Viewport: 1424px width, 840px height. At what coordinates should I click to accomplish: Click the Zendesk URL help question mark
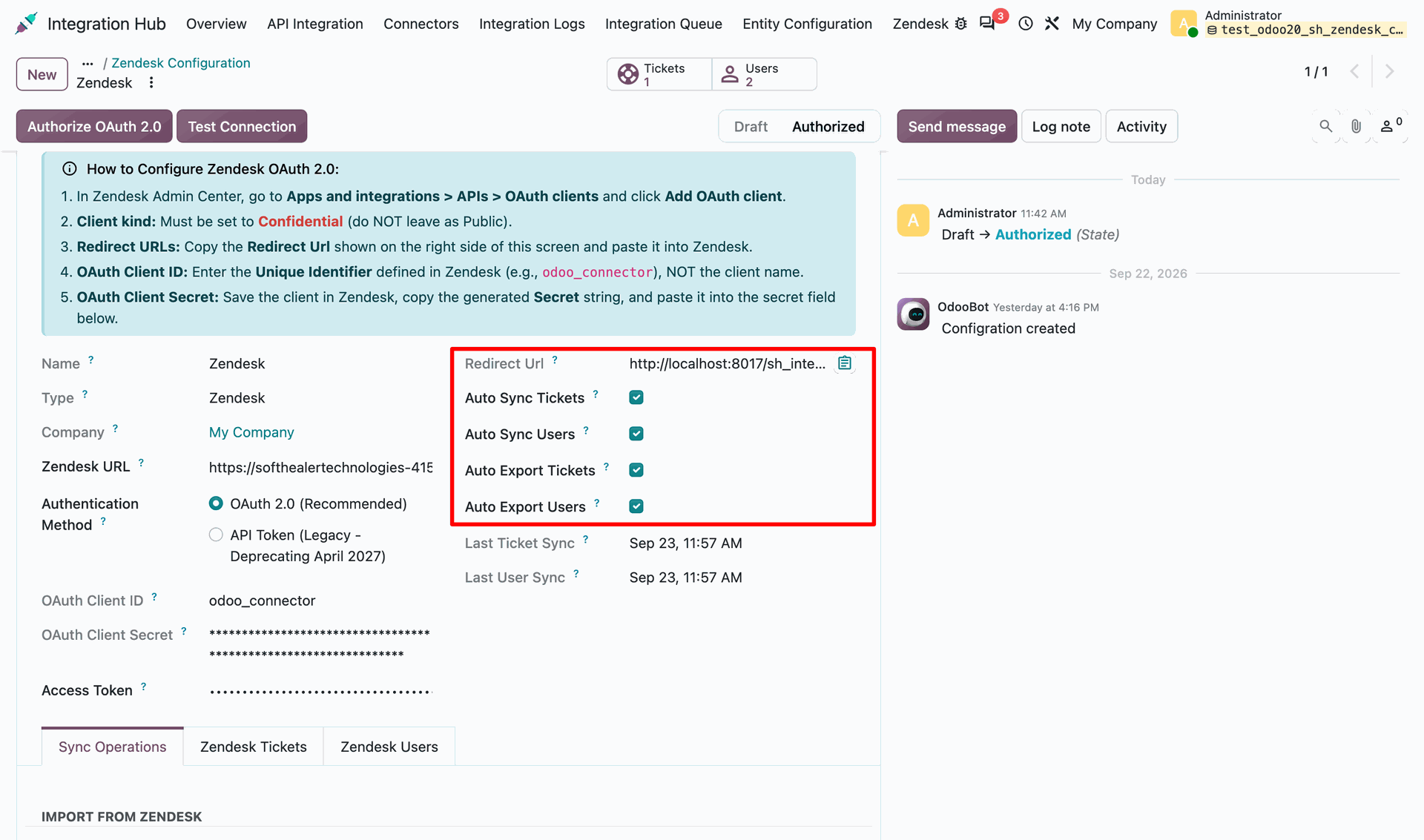point(141,463)
